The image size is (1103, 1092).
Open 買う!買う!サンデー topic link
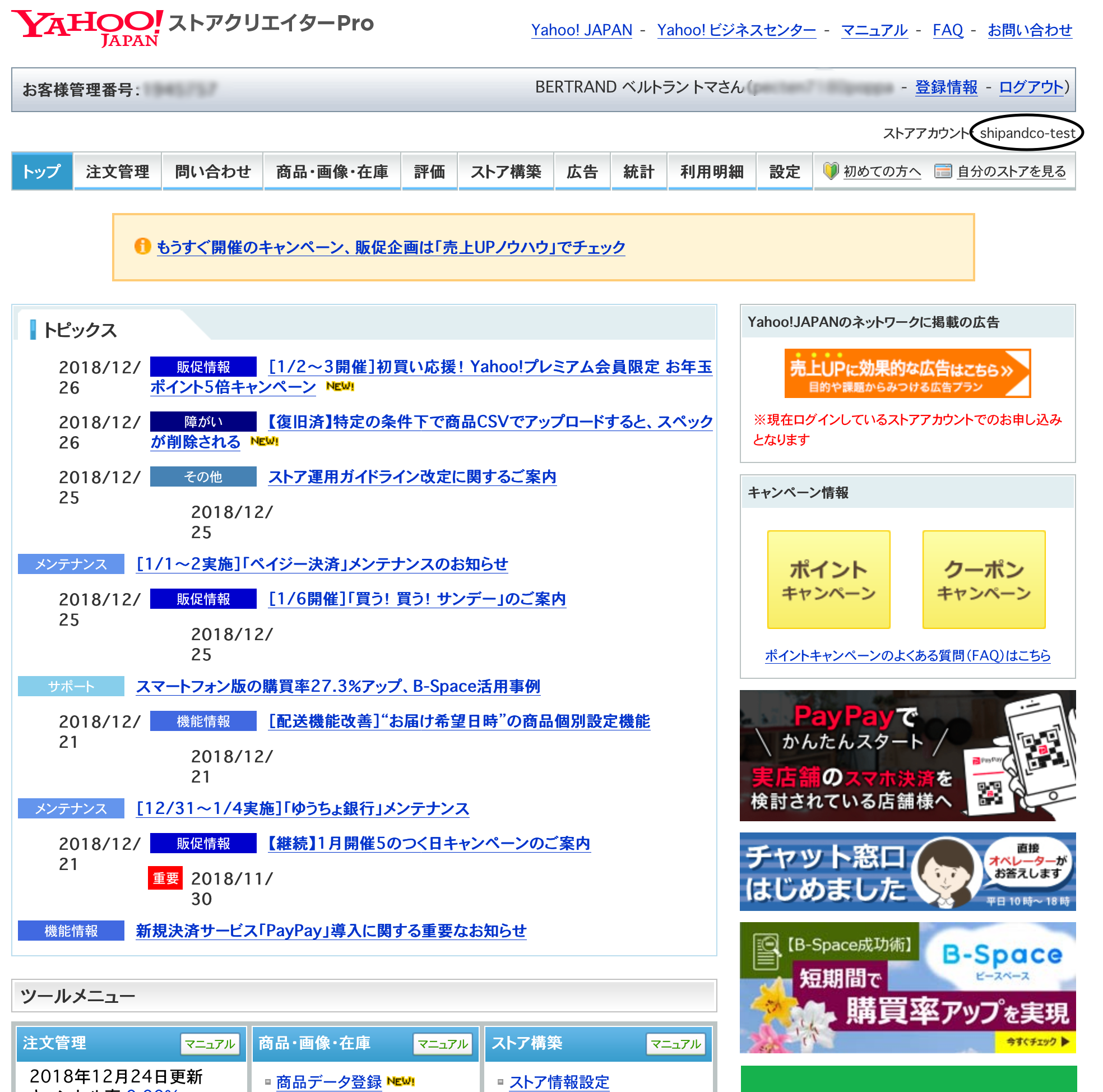point(418,599)
